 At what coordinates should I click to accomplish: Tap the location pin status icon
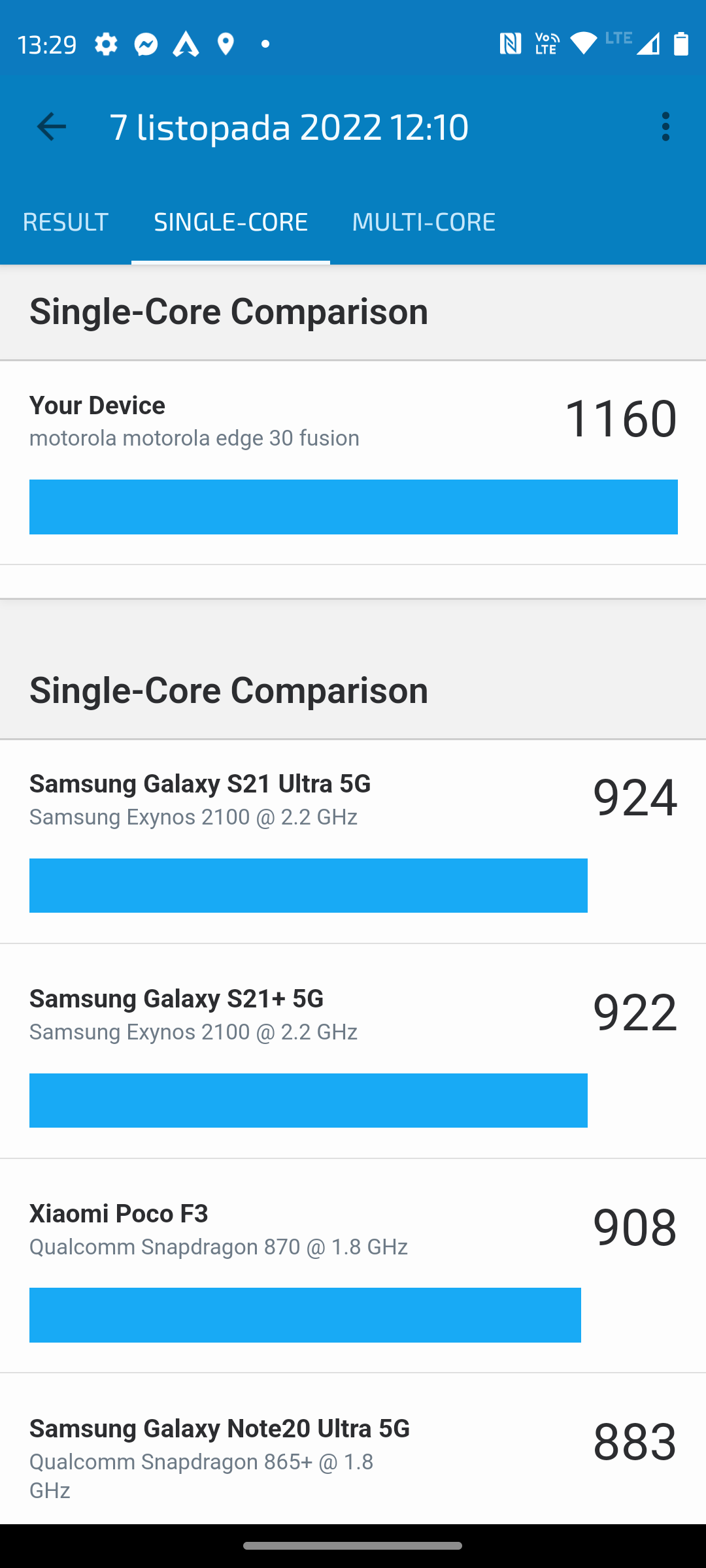[226, 44]
